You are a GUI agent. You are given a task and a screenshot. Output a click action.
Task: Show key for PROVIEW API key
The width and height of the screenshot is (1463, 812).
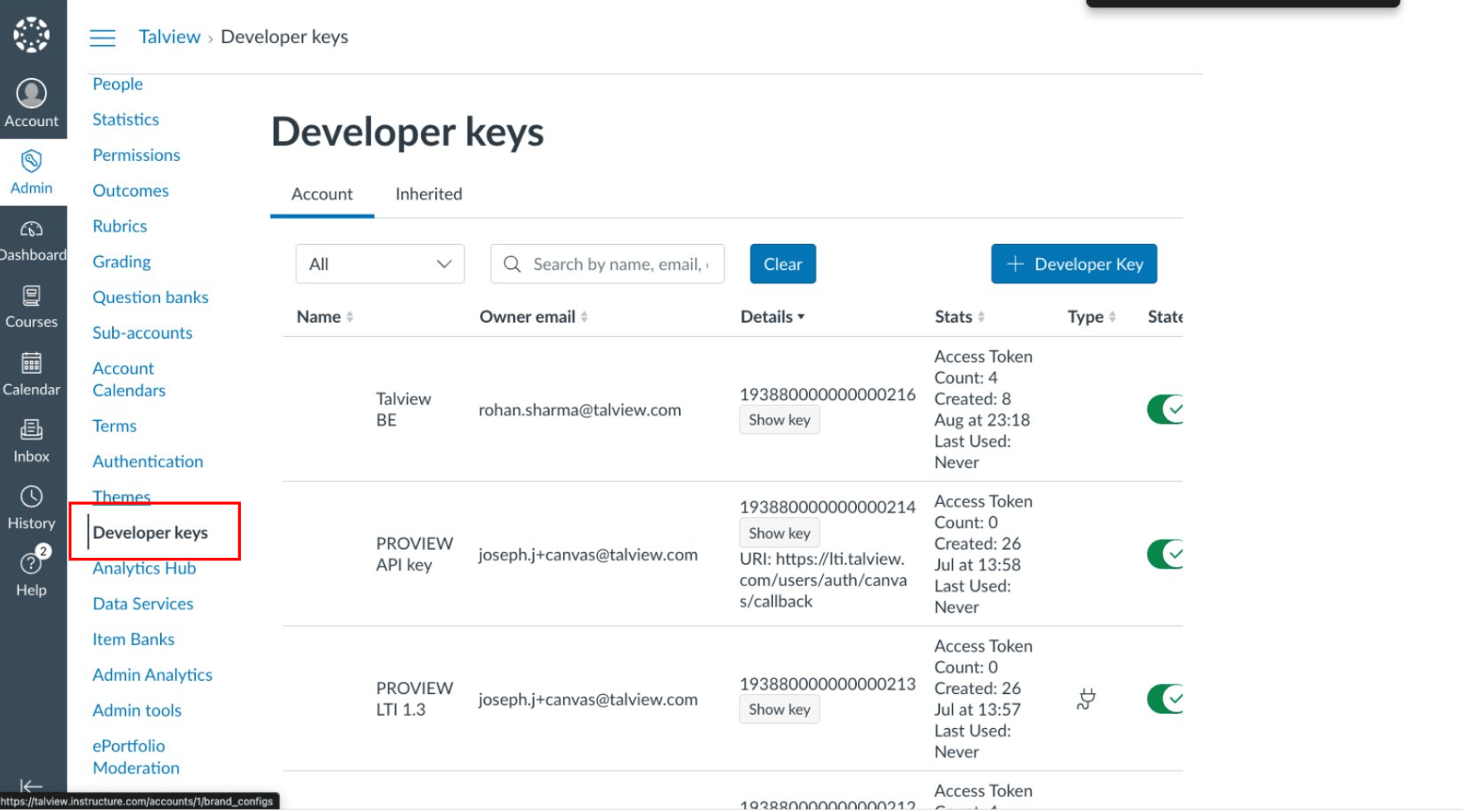780,533
